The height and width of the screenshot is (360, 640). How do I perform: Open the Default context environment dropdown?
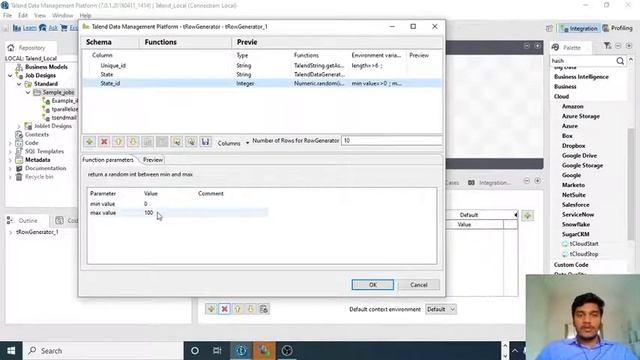coord(441,309)
